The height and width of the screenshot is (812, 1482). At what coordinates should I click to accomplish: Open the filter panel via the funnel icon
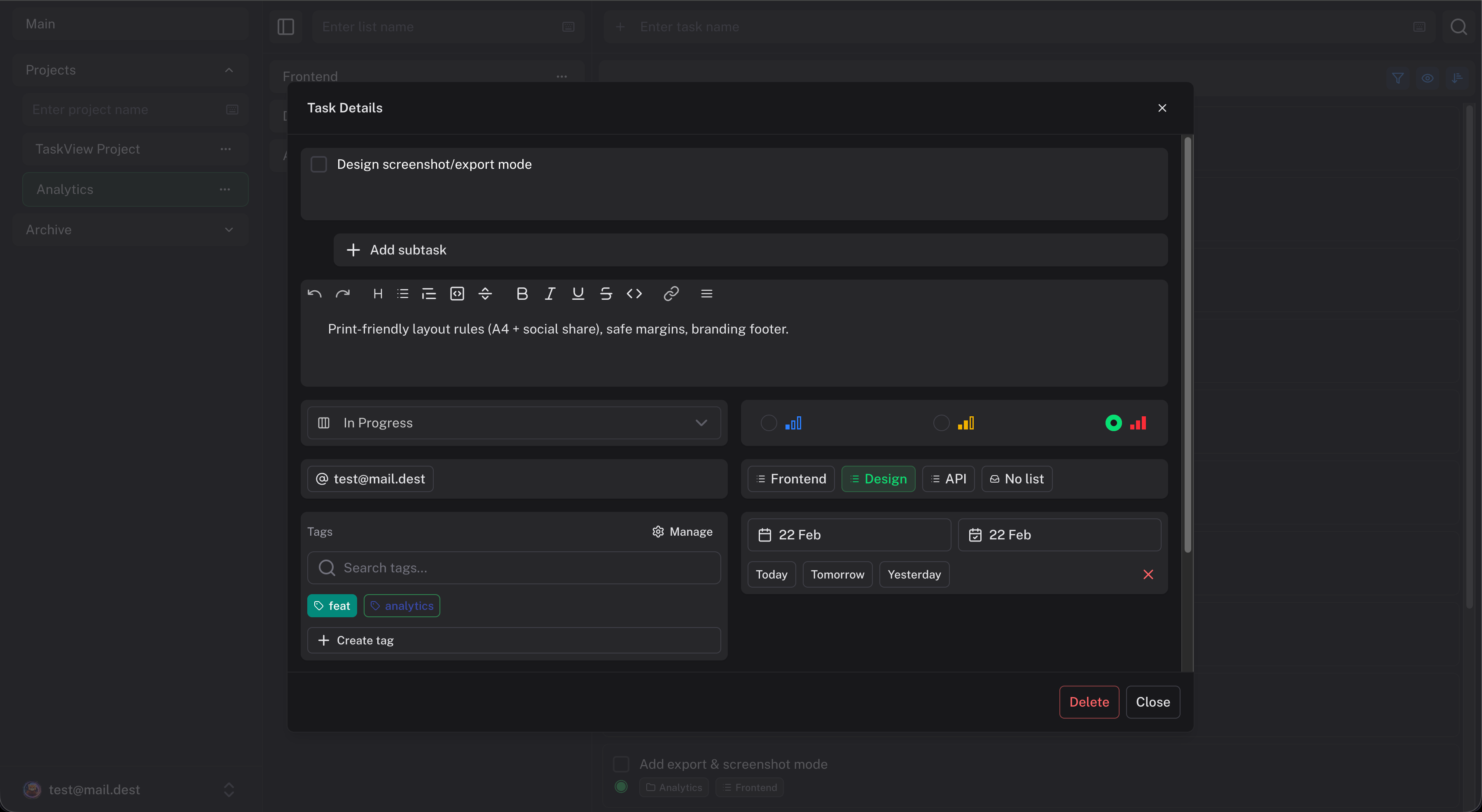tap(1398, 78)
